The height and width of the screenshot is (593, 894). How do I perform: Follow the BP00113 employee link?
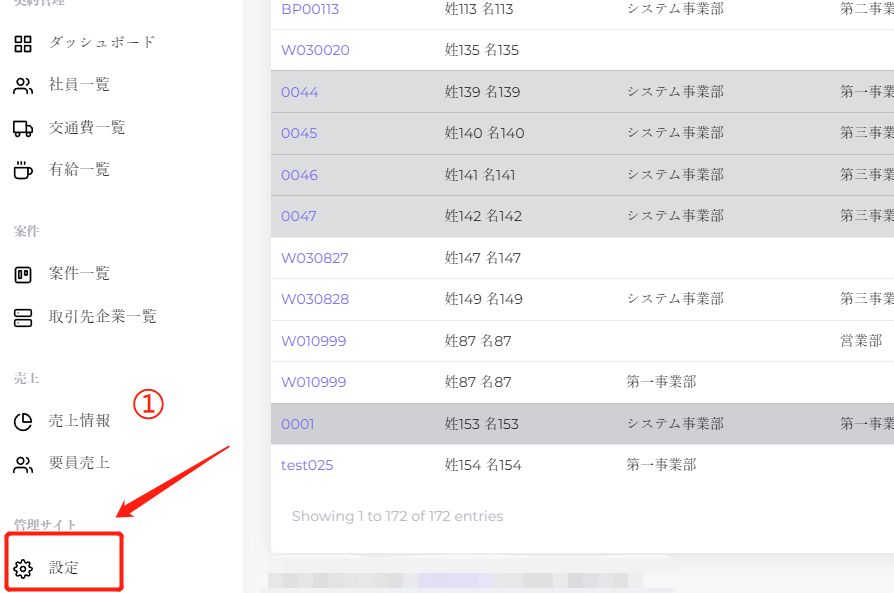tap(309, 9)
